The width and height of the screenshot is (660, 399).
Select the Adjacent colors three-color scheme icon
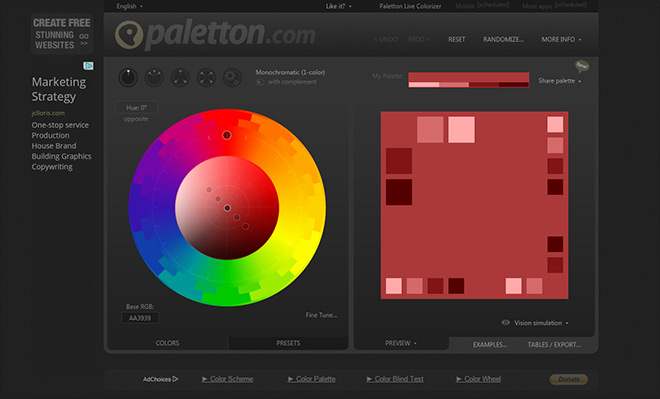[x=154, y=78]
